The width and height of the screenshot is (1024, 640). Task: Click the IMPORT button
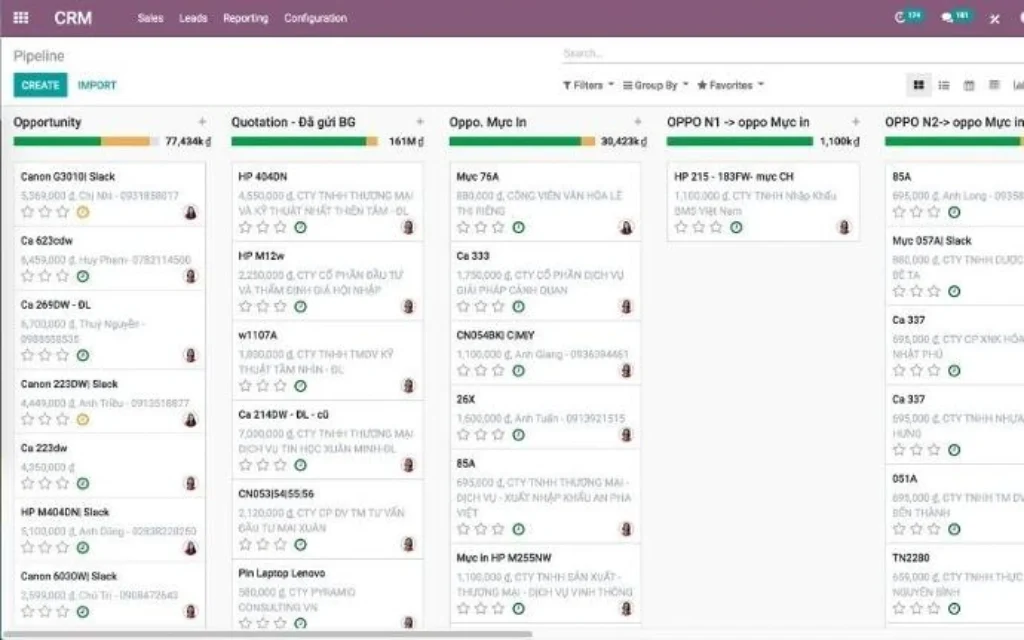pyautogui.click(x=97, y=85)
